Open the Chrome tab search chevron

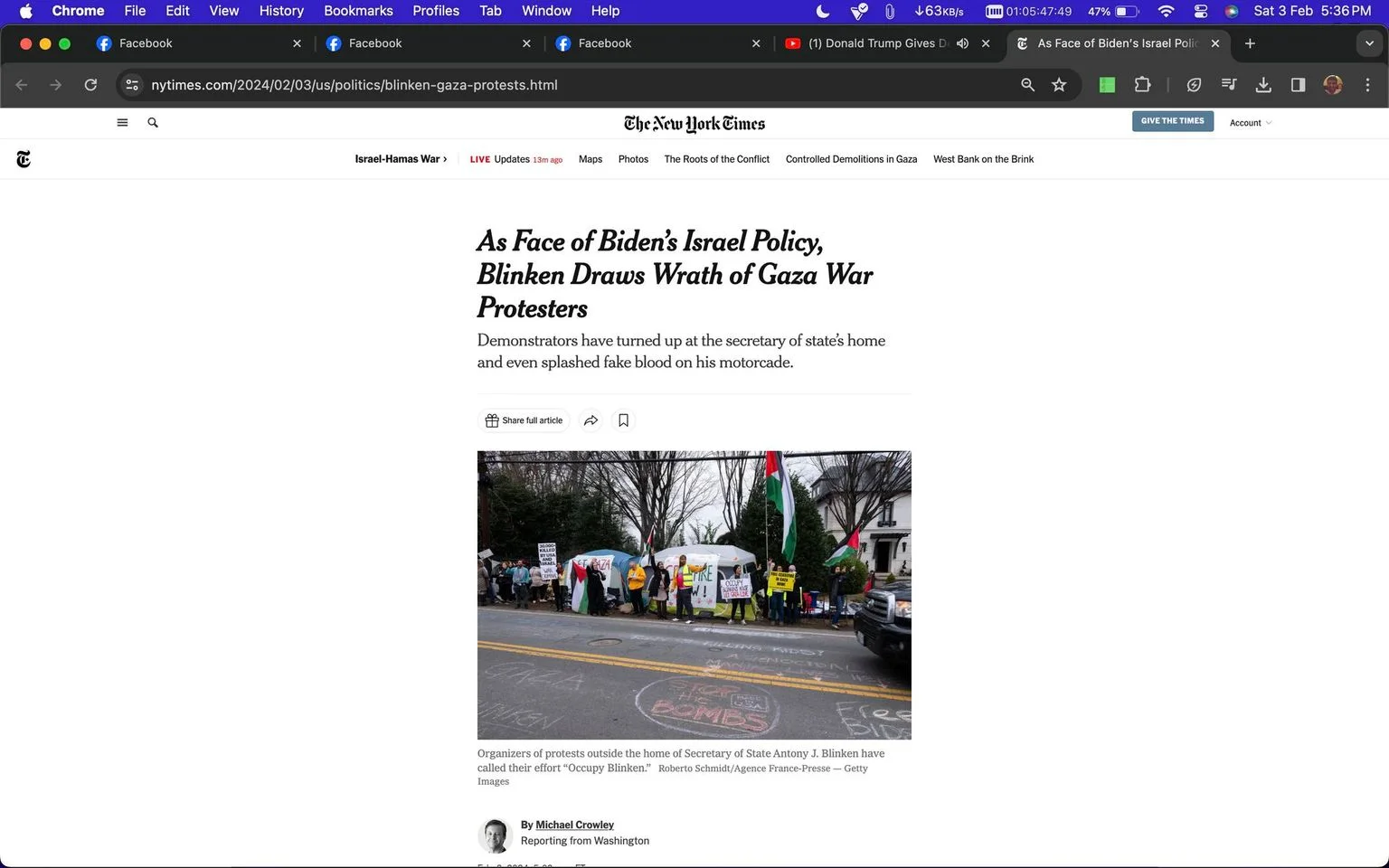1368,43
